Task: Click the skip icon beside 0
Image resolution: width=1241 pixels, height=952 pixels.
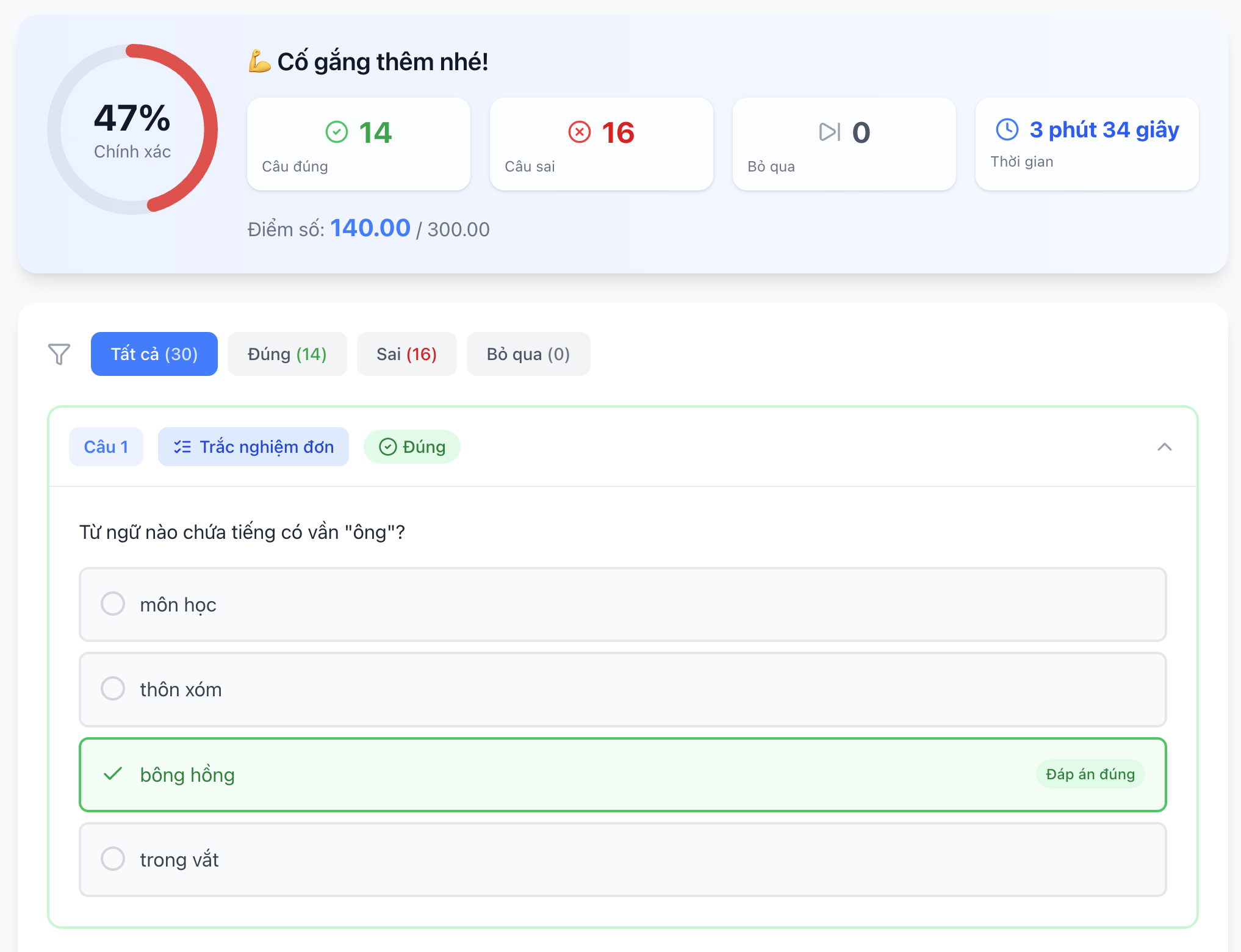Action: (x=829, y=132)
